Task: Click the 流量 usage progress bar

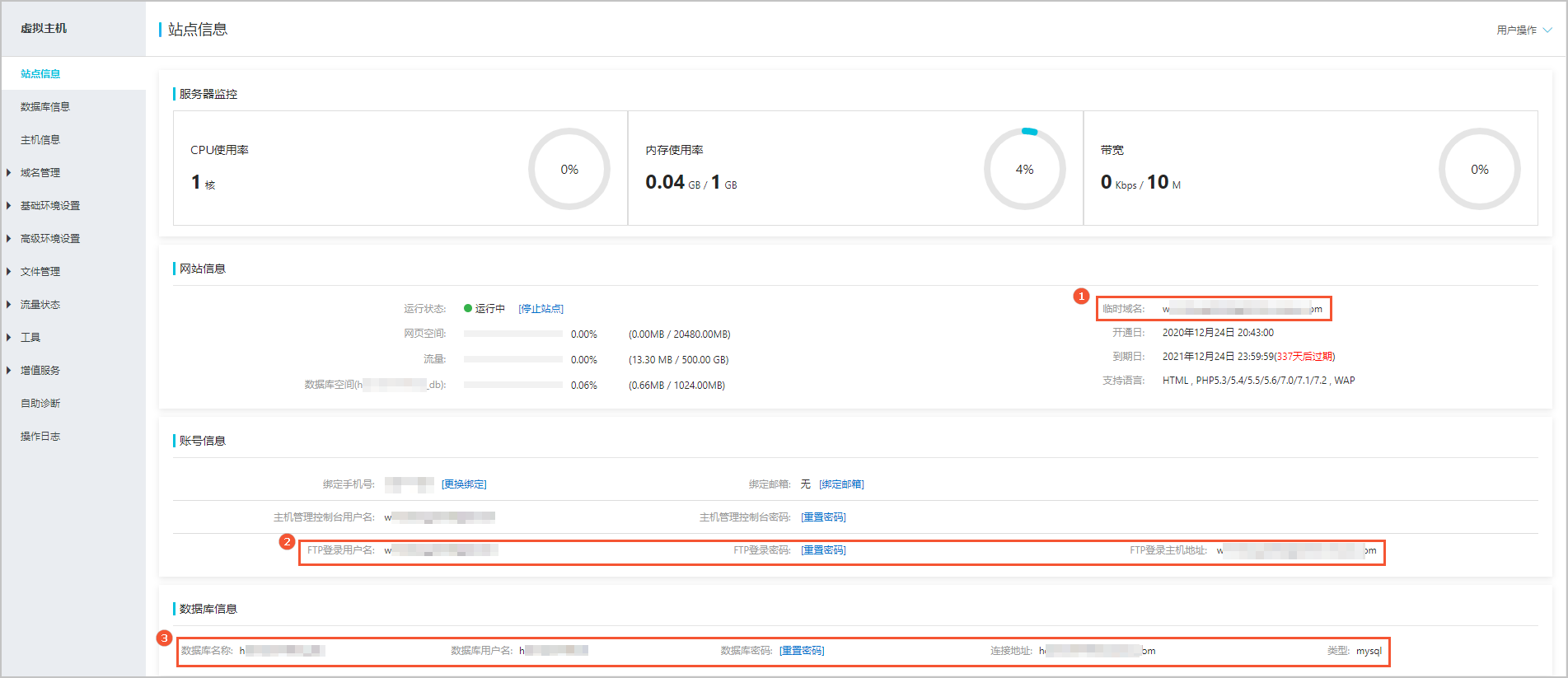Action: 513,359
